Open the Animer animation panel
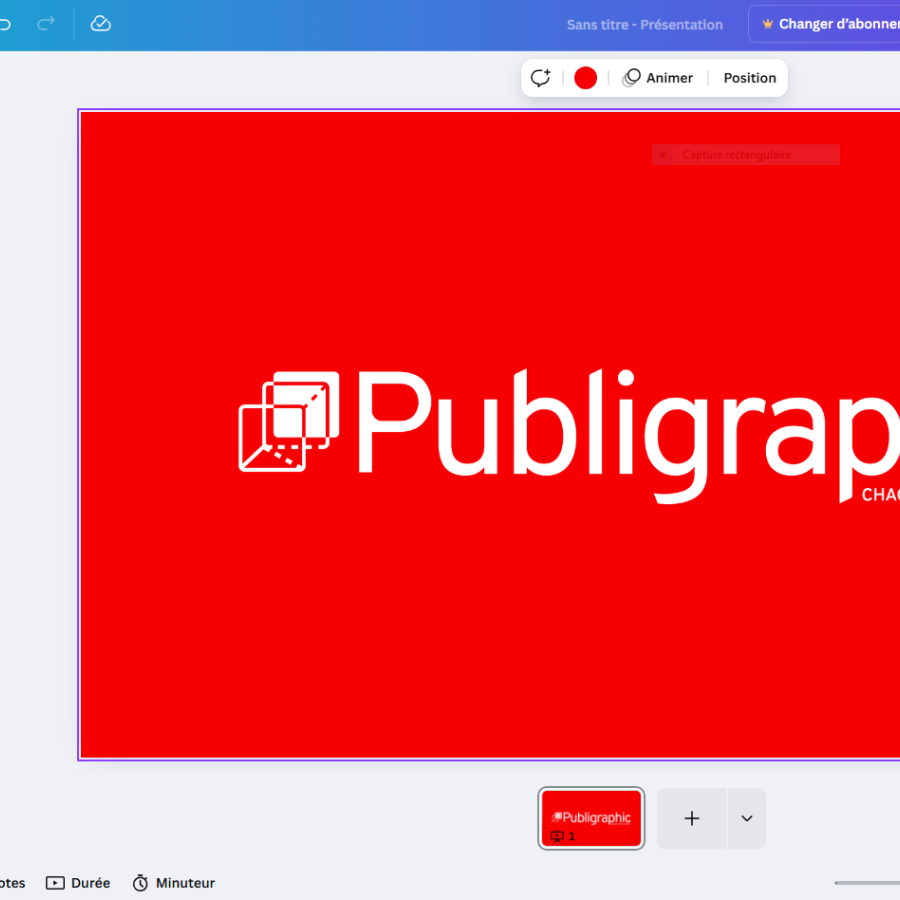The height and width of the screenshot is (900, 900). 658,78
